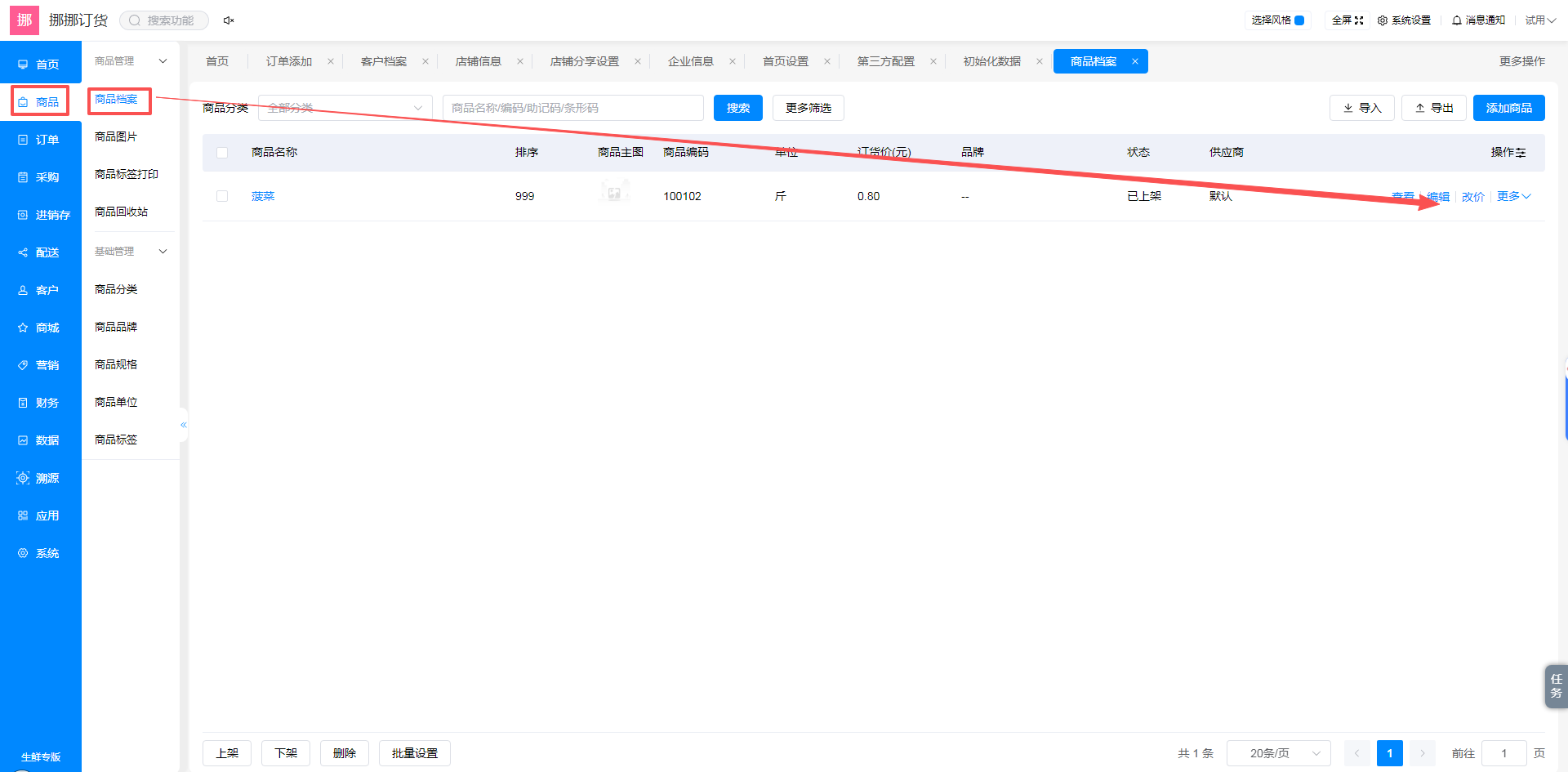Switch to the 客户档案 tab
This screenshot has height=772, width=1568.
[384, 61]
